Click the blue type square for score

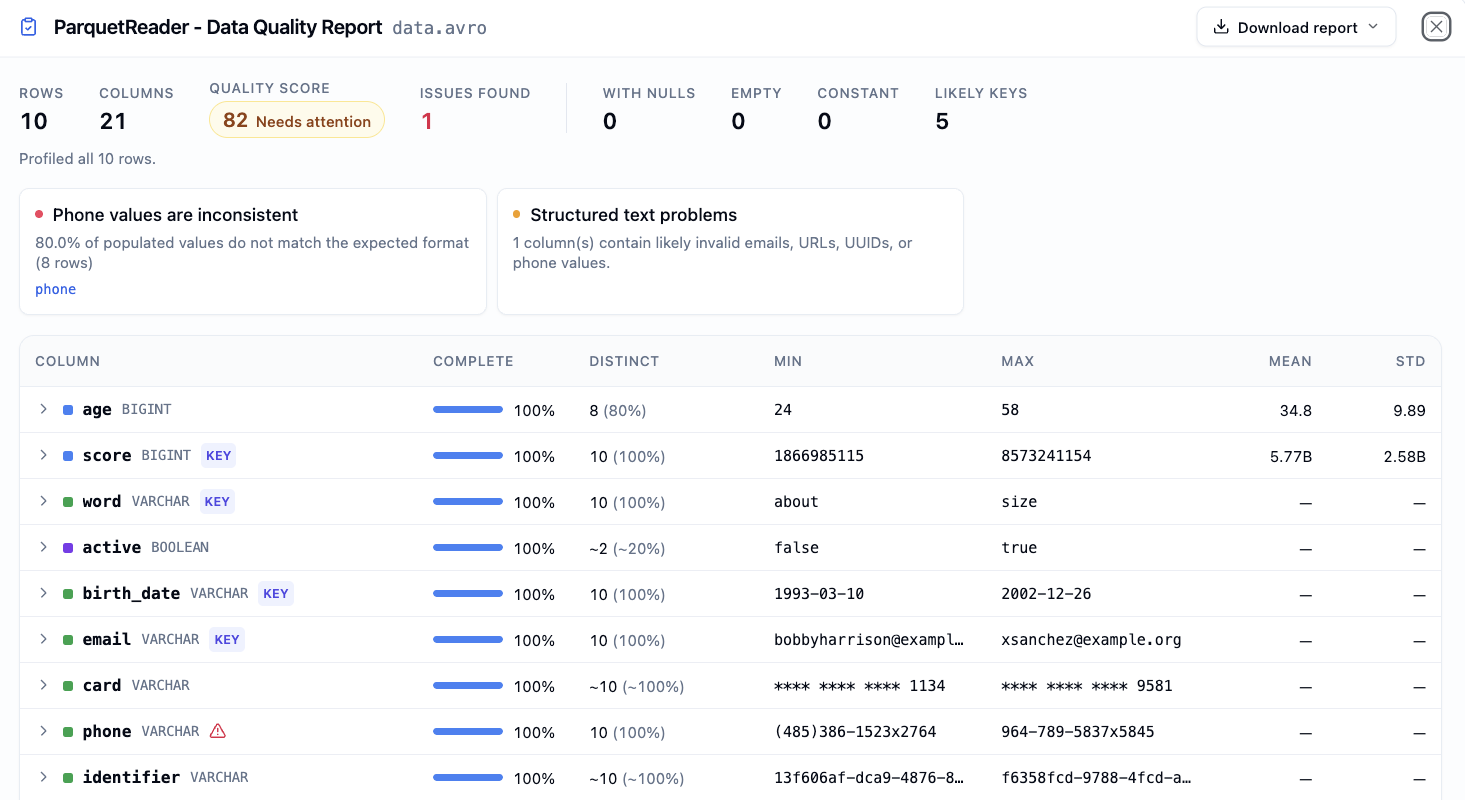click(68, 456)
